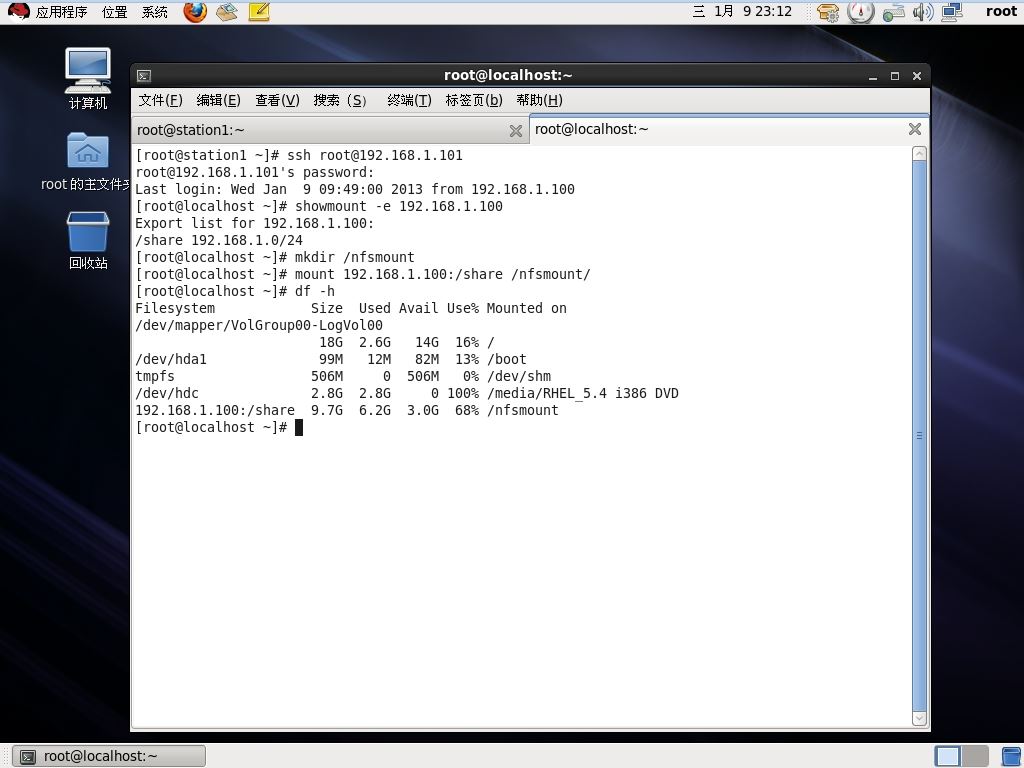This screenshot has width=1024, height=768.
Task: Click the root user label in the panel
Action: 1001,12
